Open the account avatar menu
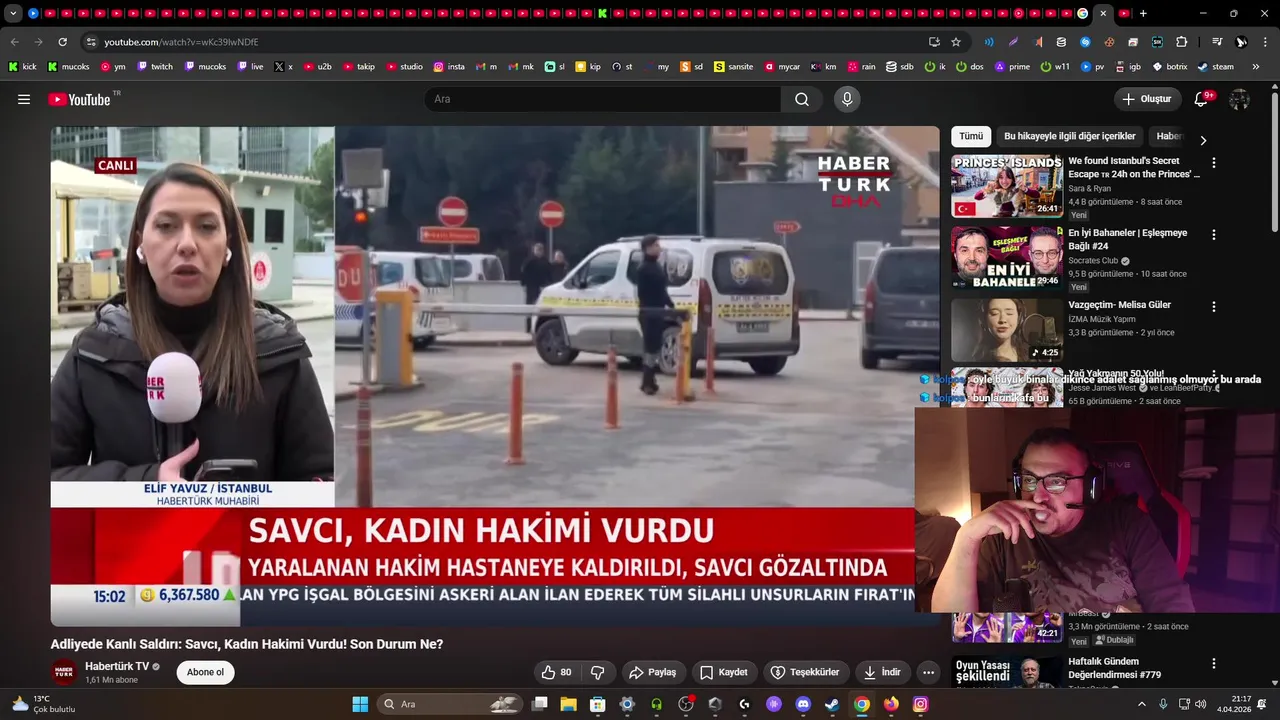The width and height of the screenshot is (1280, 720). (x=1239, y=99)
